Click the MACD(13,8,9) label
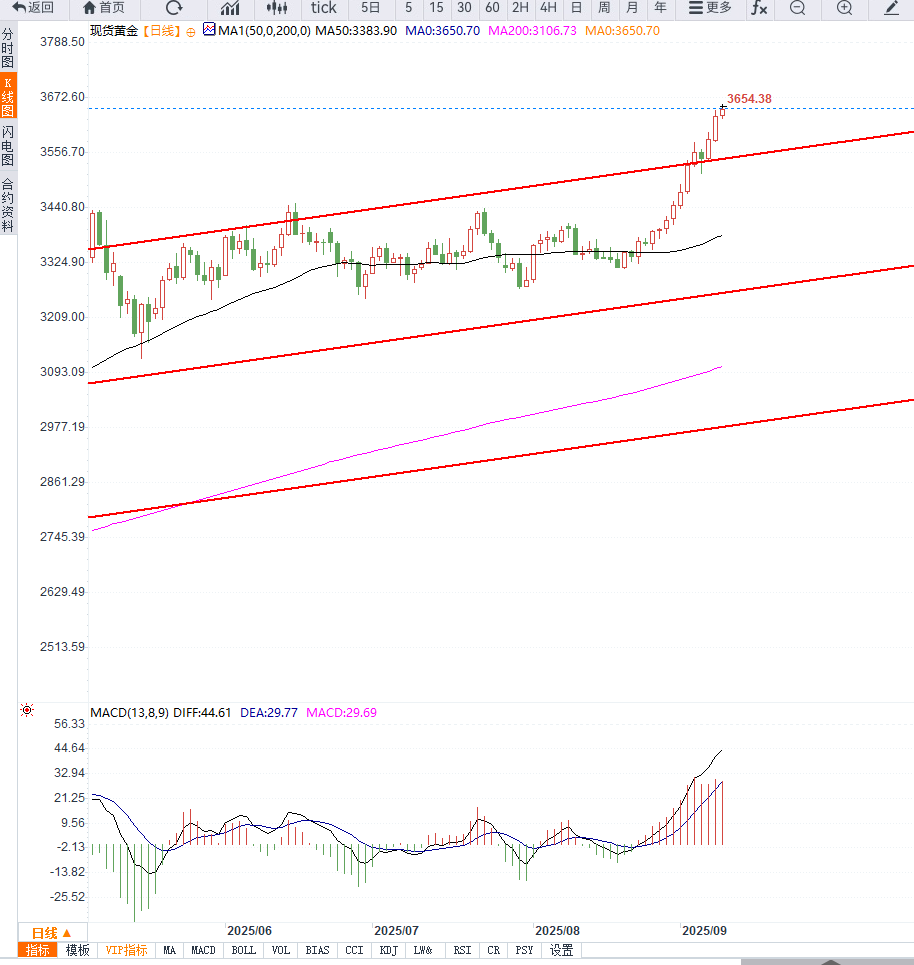This screenshot has width=914, height=965. tap(130, 713)
